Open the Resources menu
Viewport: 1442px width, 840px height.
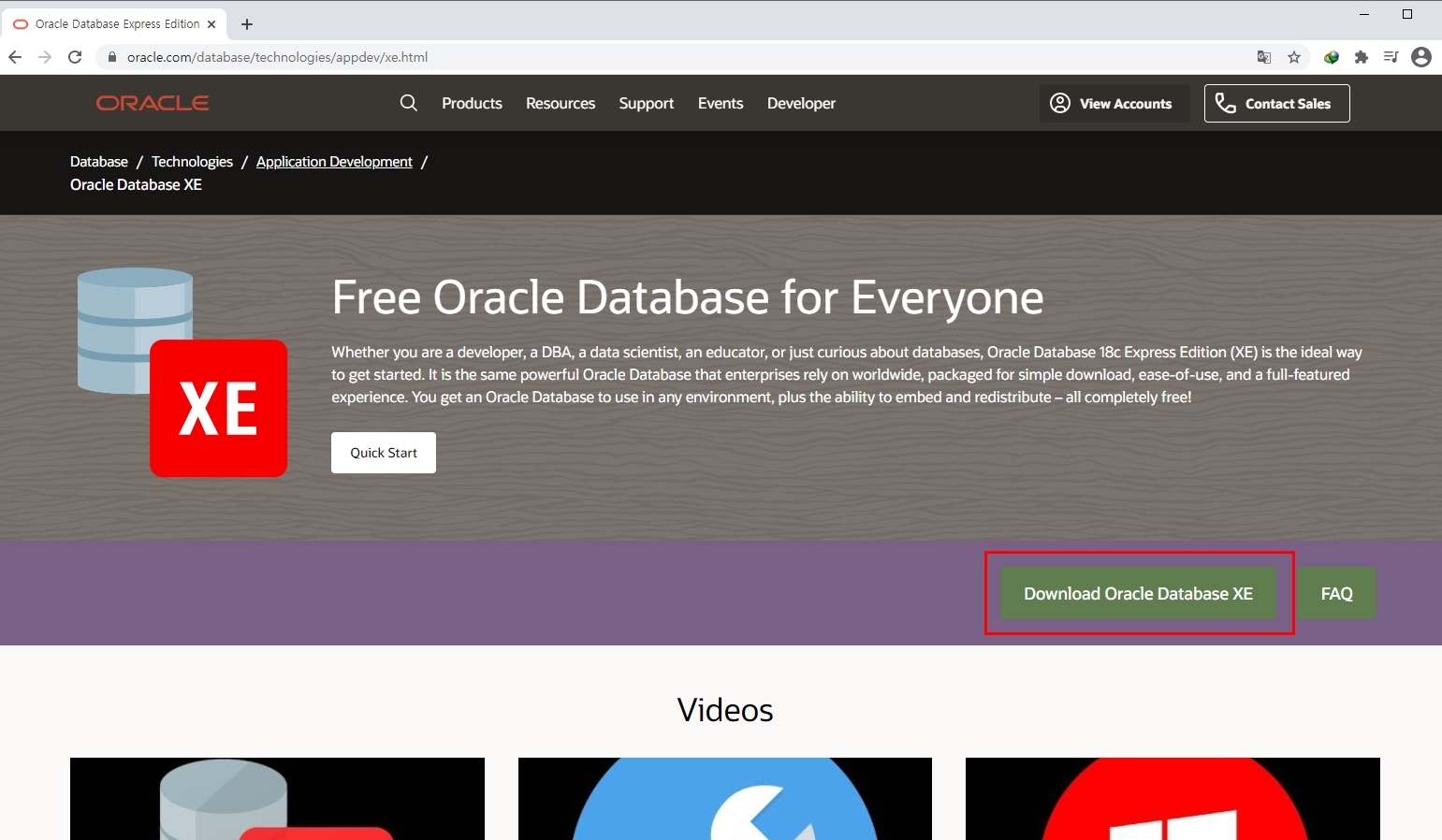coord(561,103)
